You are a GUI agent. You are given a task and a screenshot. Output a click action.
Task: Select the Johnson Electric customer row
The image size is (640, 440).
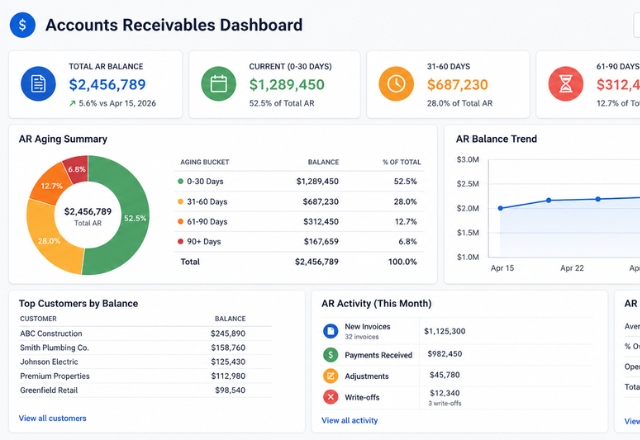coord(145,362)
